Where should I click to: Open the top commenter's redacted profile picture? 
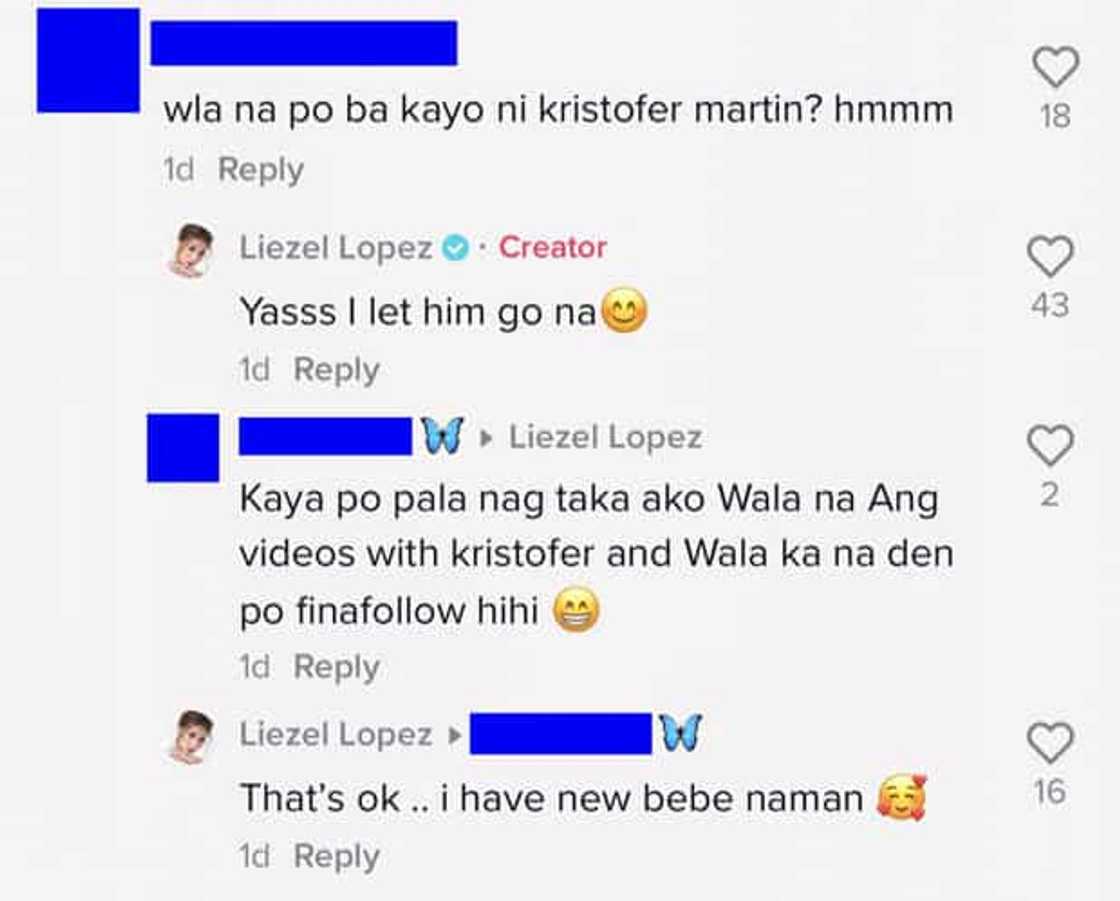(89, 61)
